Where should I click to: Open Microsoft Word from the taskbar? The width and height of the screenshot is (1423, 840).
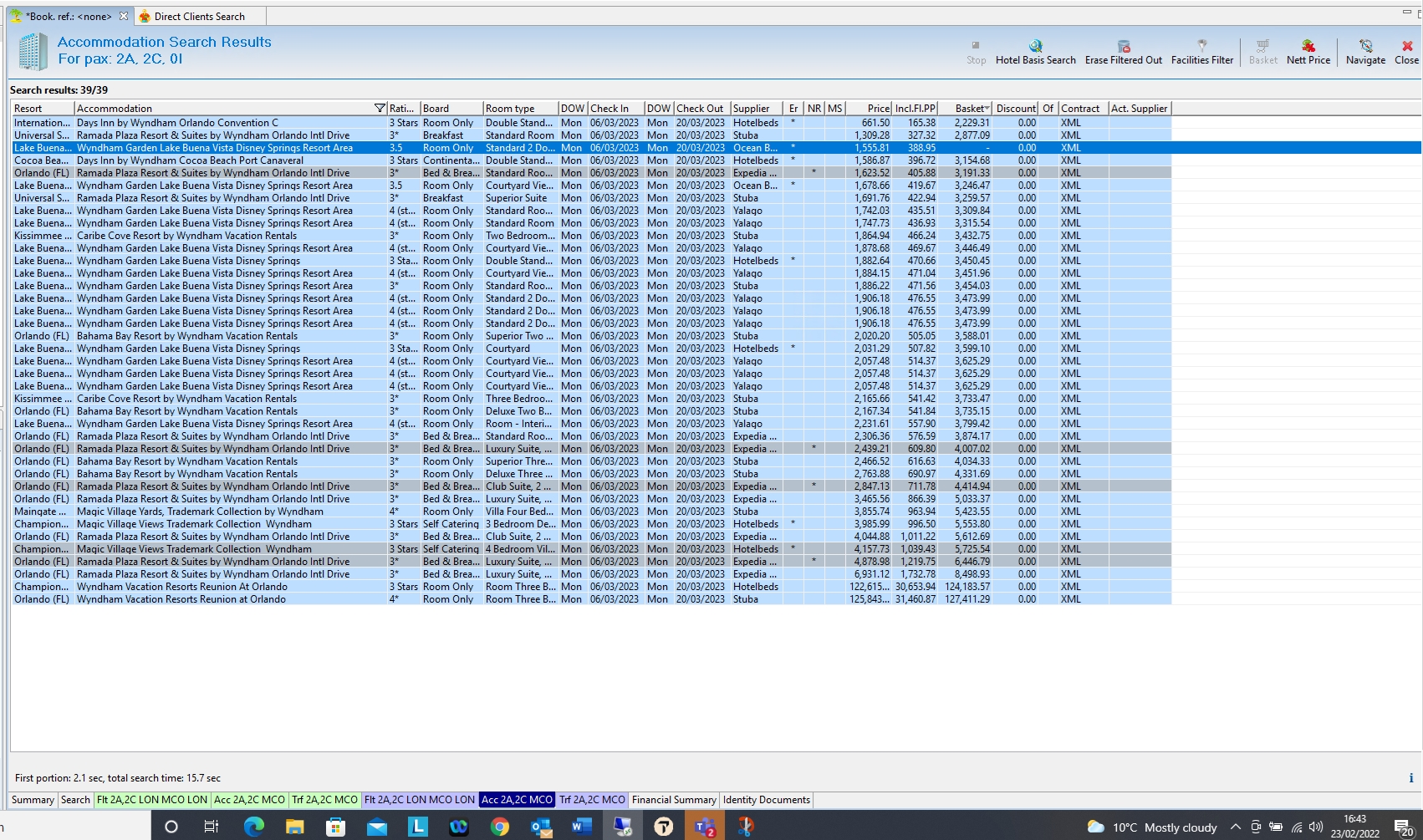click(582, 827)
